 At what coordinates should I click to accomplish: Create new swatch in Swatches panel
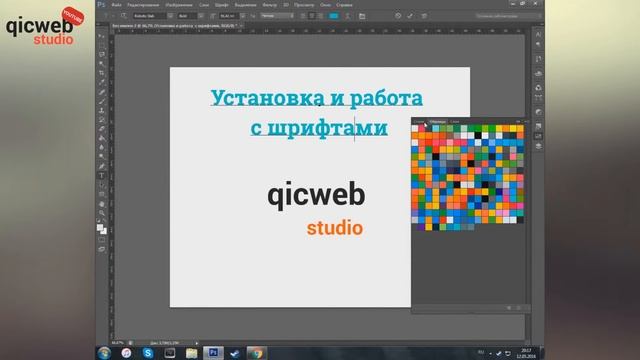(x=509, y=308)
